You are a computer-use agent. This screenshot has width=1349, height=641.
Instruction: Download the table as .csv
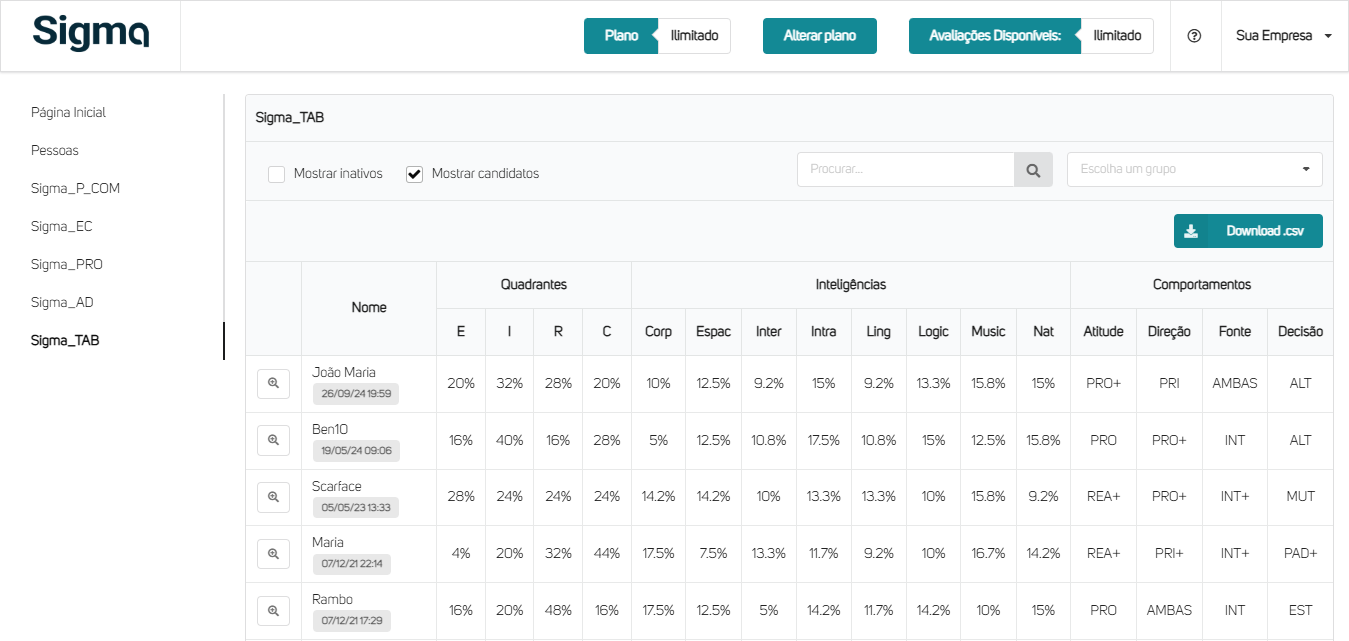1247,231
